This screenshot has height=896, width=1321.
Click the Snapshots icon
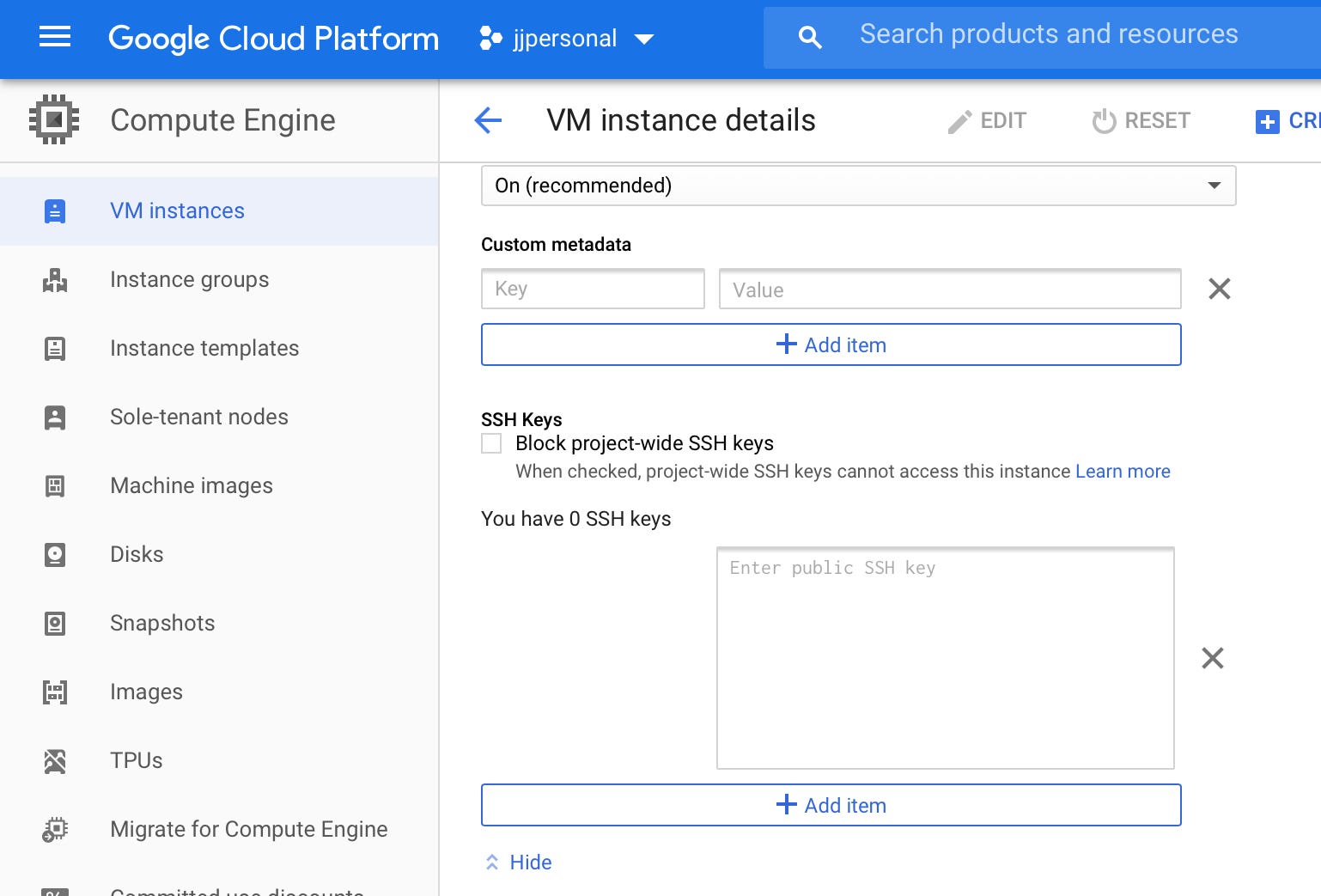55,623
